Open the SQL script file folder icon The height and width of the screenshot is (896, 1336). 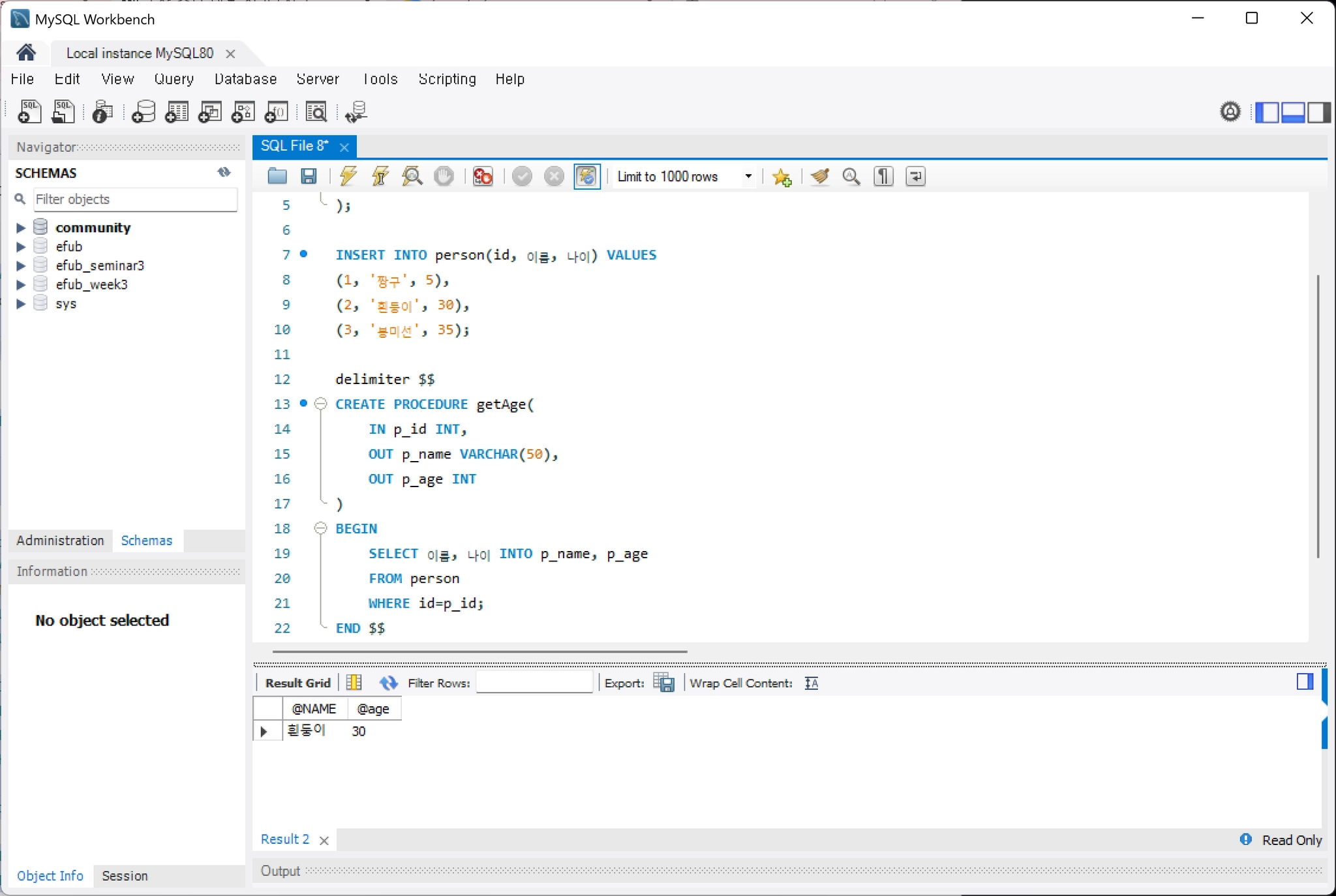[277, 176]
